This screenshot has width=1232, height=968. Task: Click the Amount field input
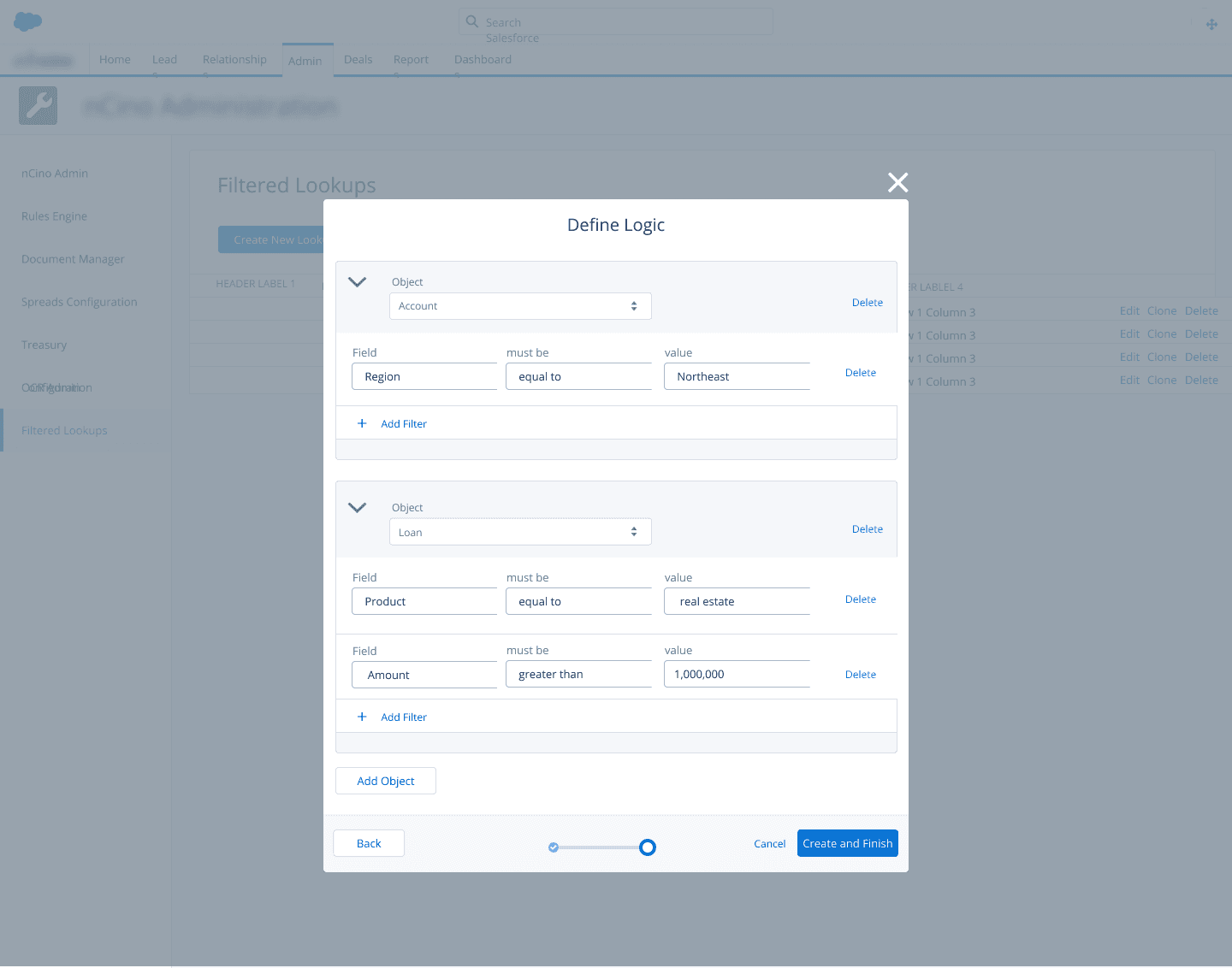tap(424, 675)
